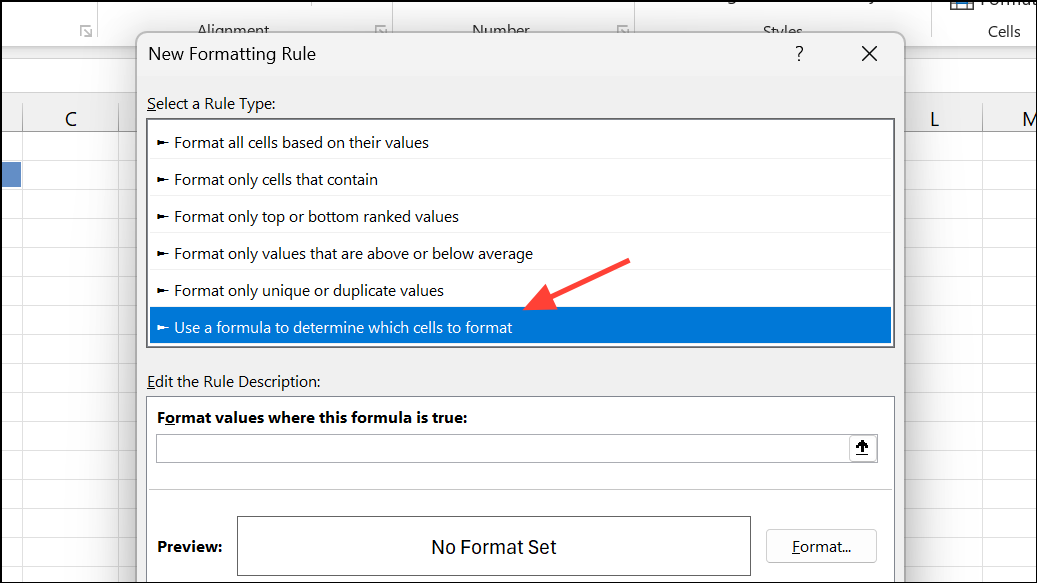The height and width of the screenshot is (583, 1037).
Task: Select column C header in the worksheet
Action: point(70,118)
